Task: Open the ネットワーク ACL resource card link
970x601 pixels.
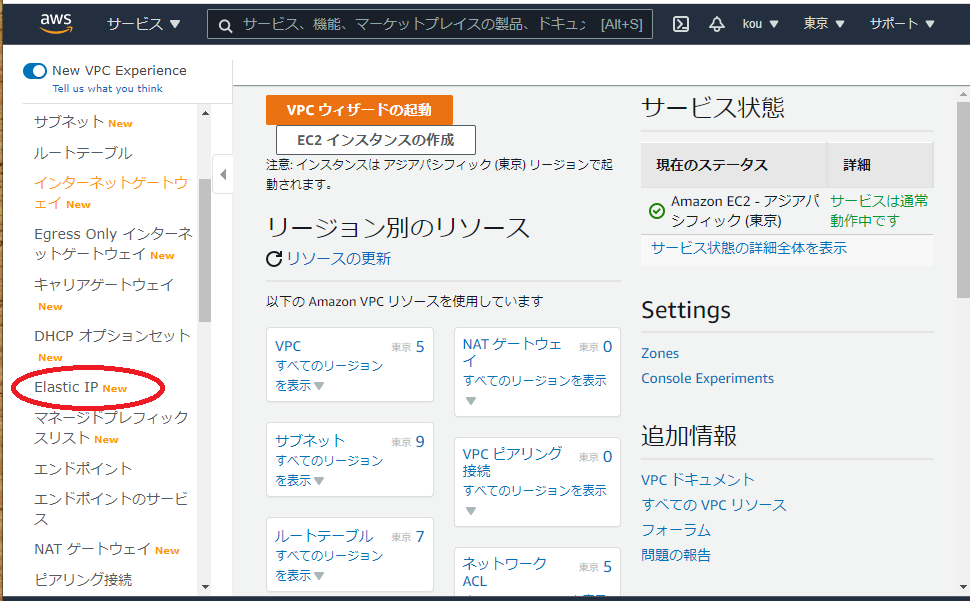Action: 504,572
